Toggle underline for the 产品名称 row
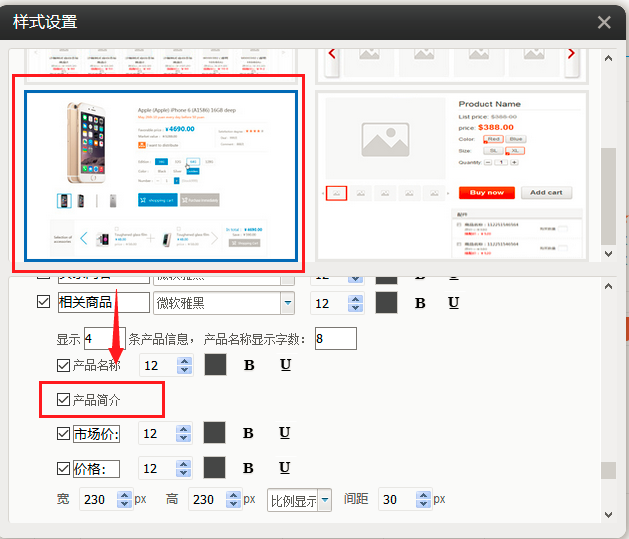Screen dimensions: 629x539 (285, 365)
